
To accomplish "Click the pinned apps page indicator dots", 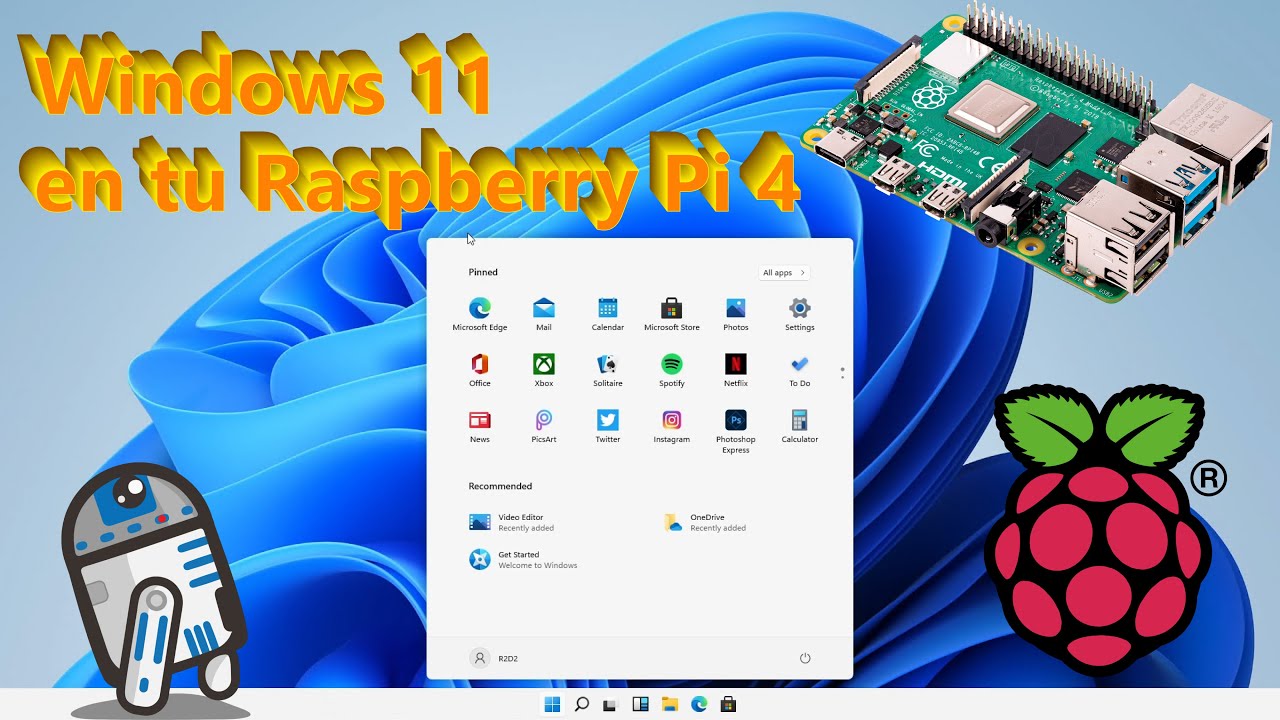I will [x=843, y=373].
